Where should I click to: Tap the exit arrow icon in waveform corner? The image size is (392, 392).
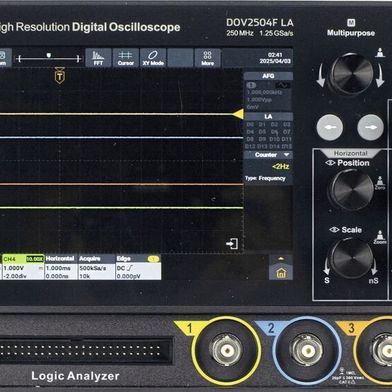point(232,244)
